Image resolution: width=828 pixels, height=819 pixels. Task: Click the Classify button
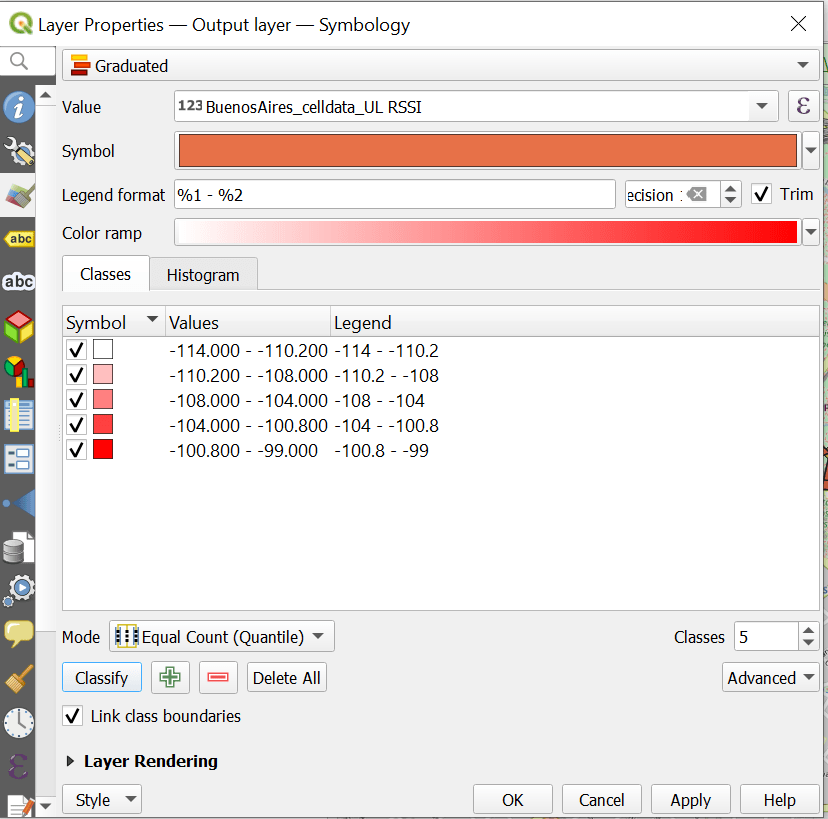pos(102,678)
